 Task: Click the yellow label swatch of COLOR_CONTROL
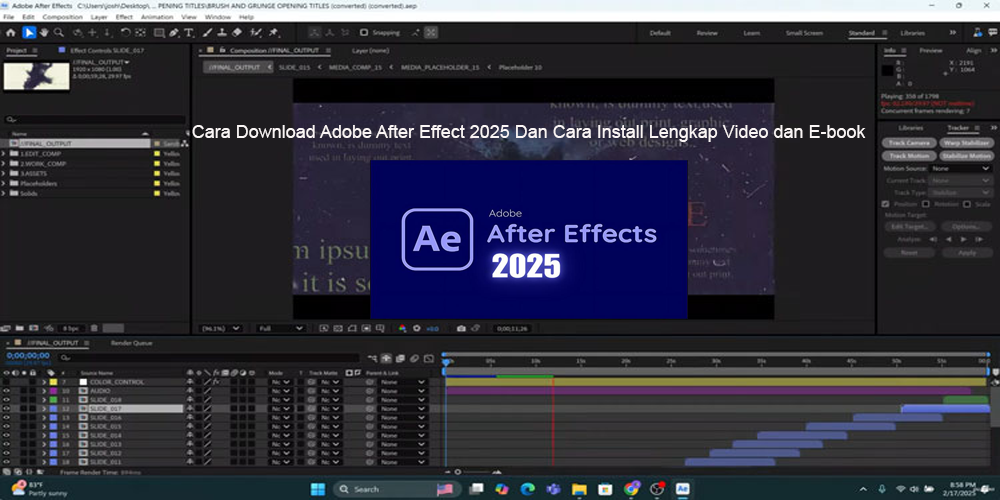pos(54,382)
